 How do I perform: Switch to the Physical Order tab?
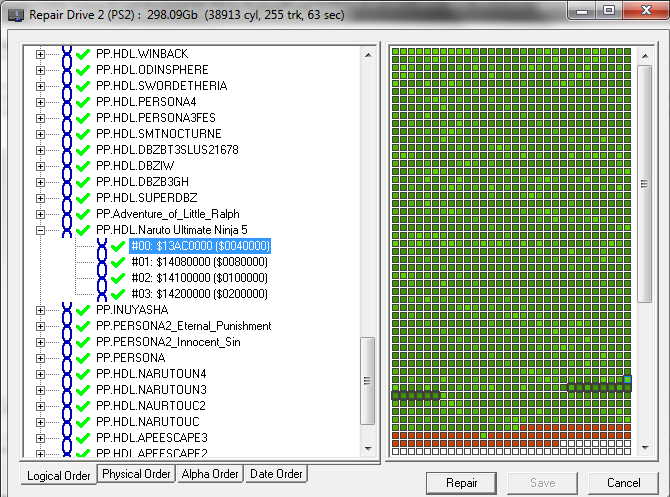(136, 474)
